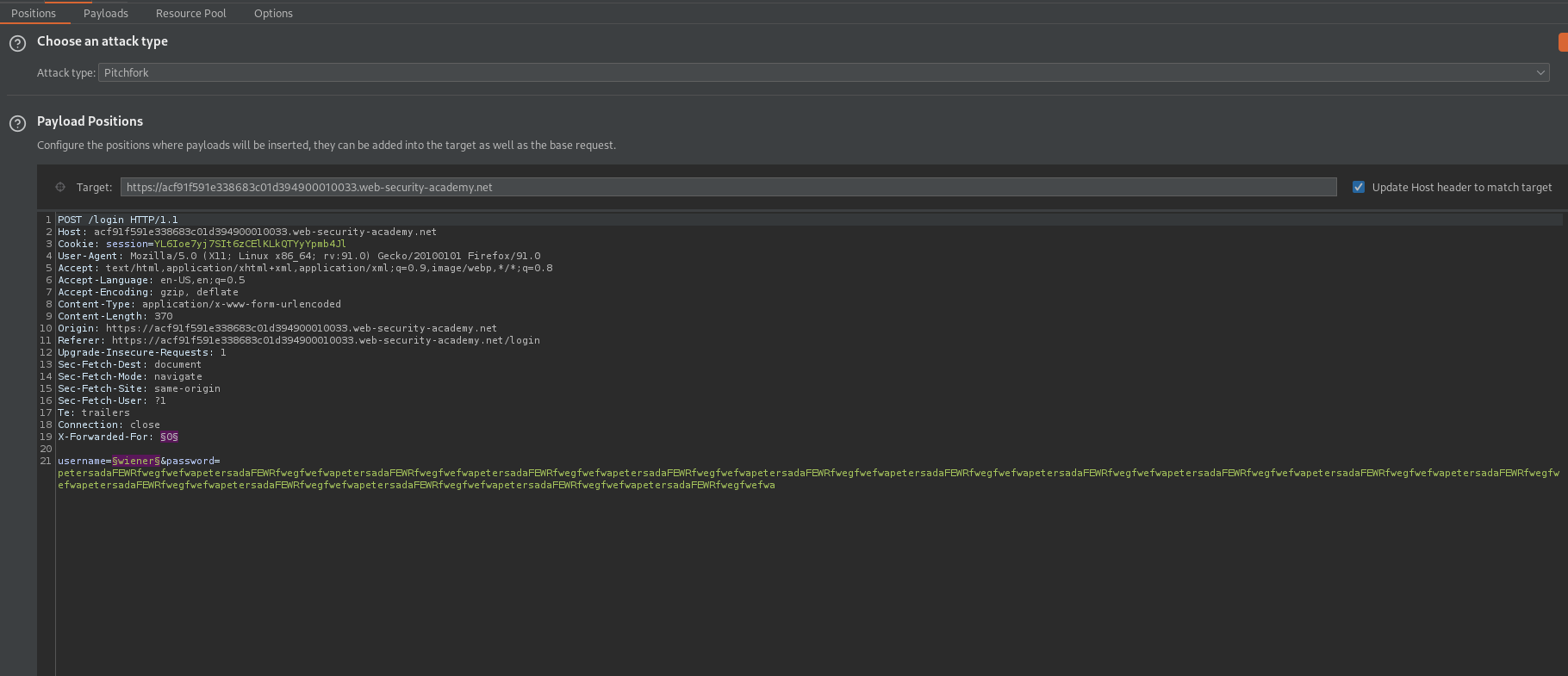Click the Accept header line

[305, 268]
